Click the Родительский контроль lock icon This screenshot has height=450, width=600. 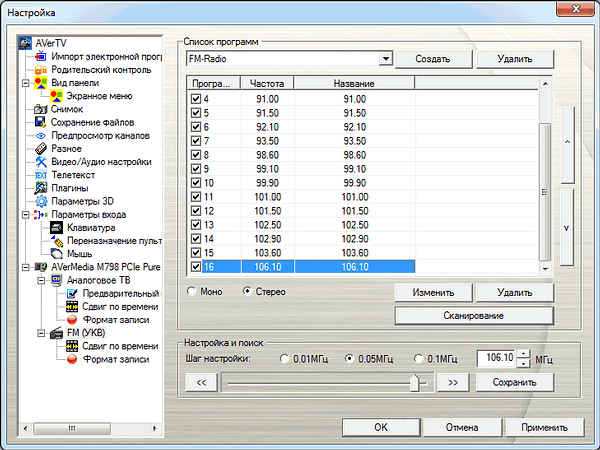tap(41, 70)
